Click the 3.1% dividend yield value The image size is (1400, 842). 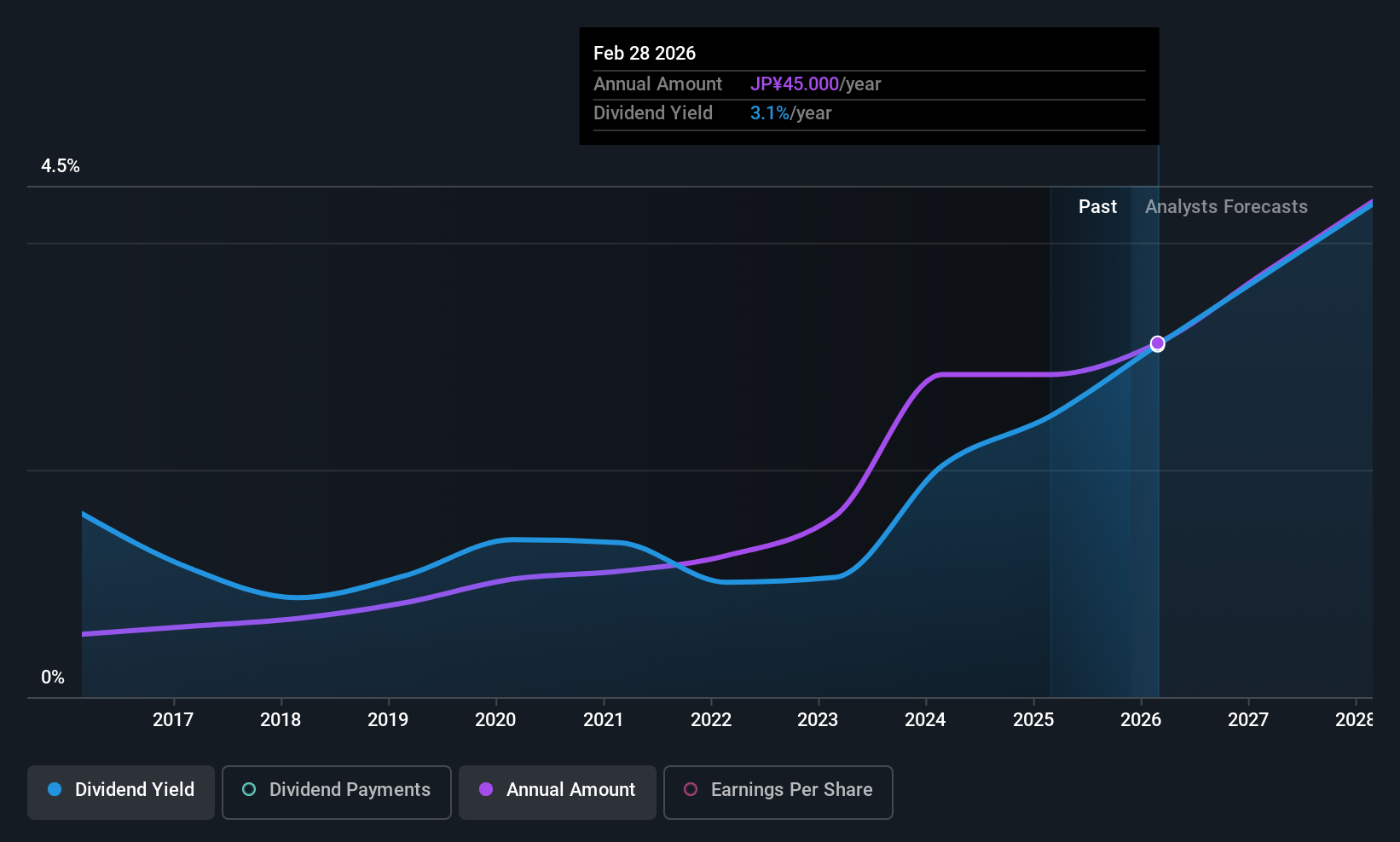pyautogui.click(x=770, y=113)
